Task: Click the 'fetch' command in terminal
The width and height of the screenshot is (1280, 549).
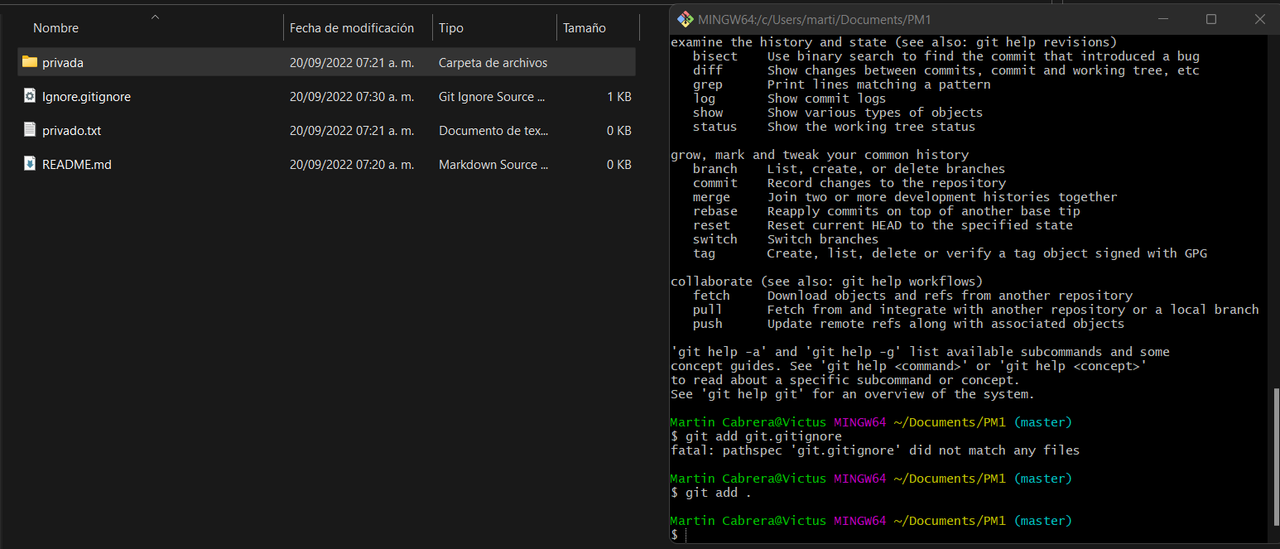Action: [711, 296]
